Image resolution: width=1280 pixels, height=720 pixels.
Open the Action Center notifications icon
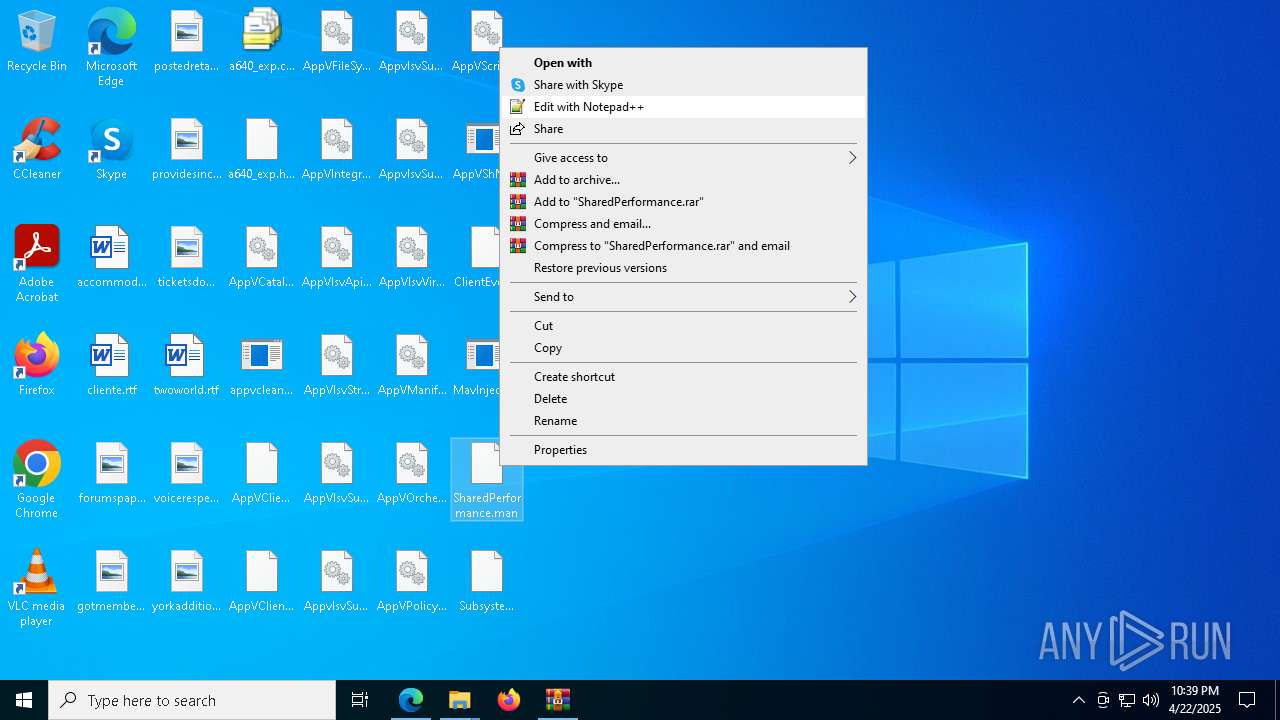click(1247, 700)
